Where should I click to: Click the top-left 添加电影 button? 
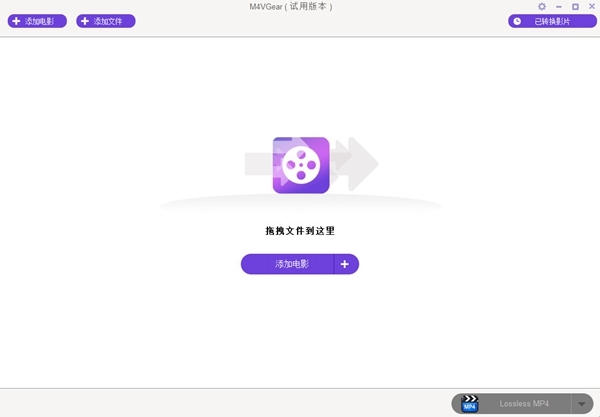pos(37,21)
